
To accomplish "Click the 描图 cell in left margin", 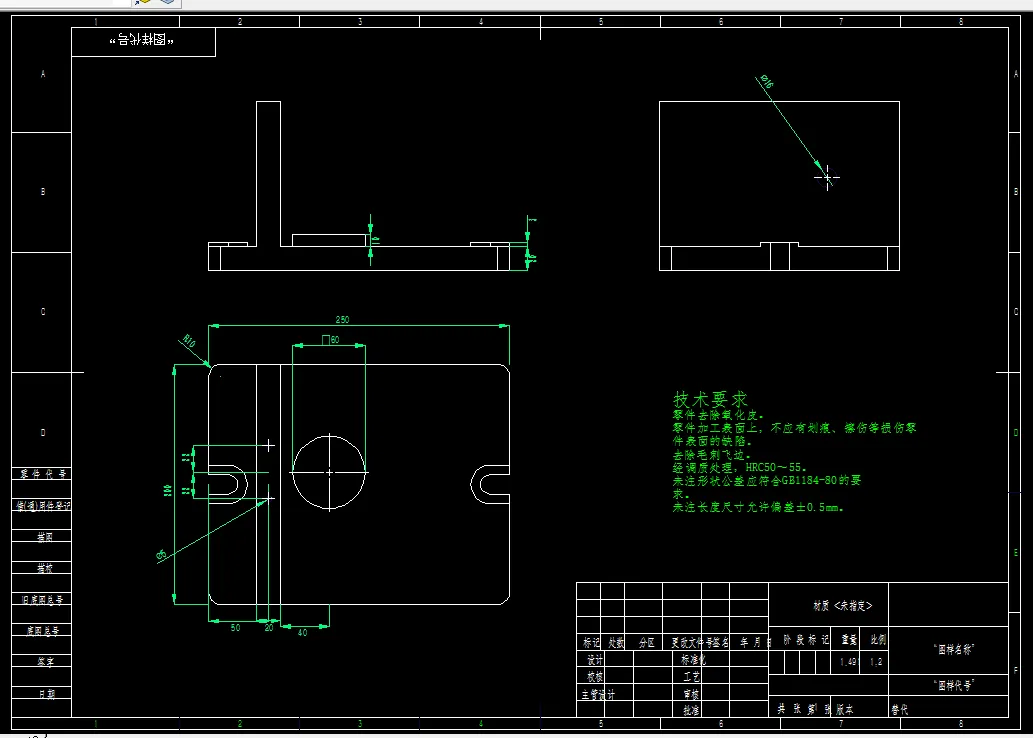I will tap(42, 537).
